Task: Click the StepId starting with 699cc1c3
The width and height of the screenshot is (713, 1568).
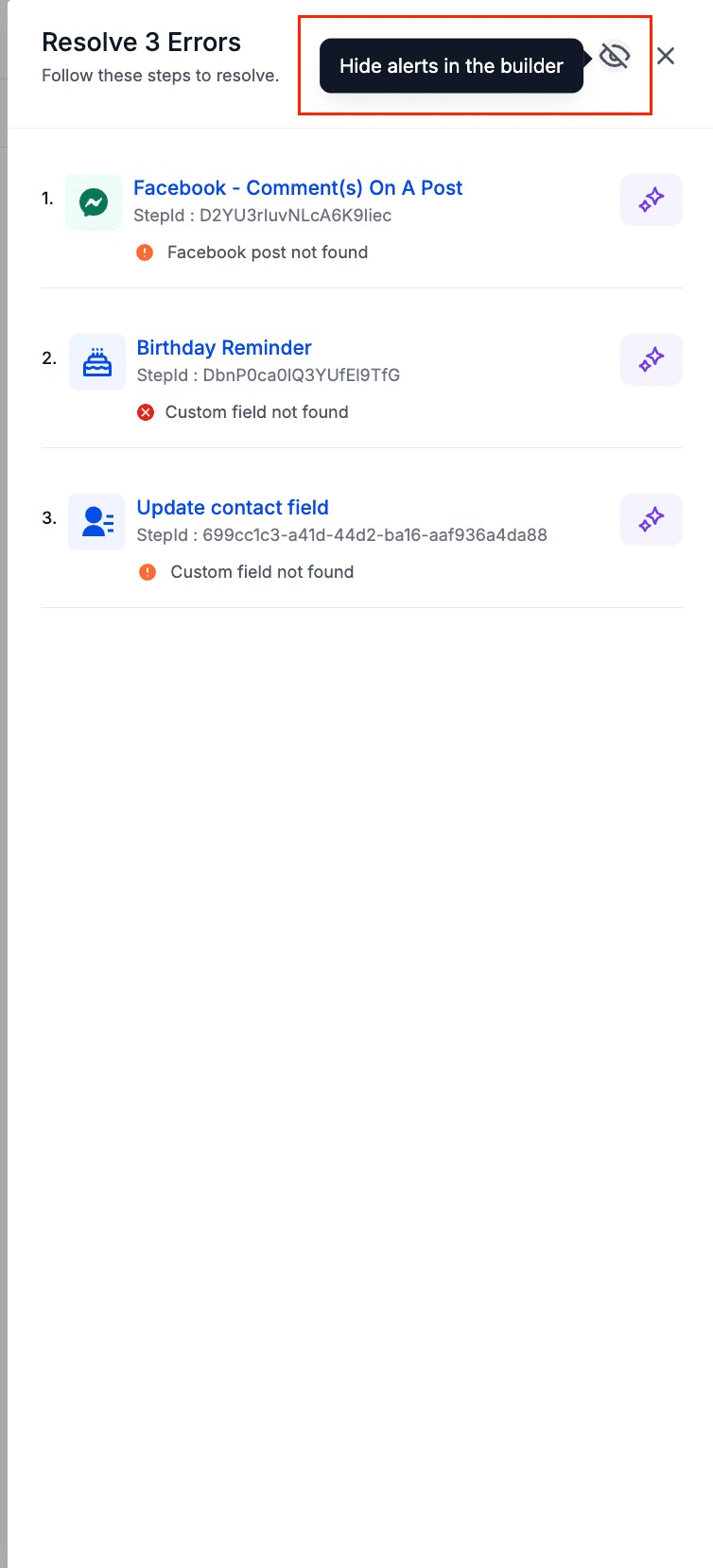Action: point(342,535)
